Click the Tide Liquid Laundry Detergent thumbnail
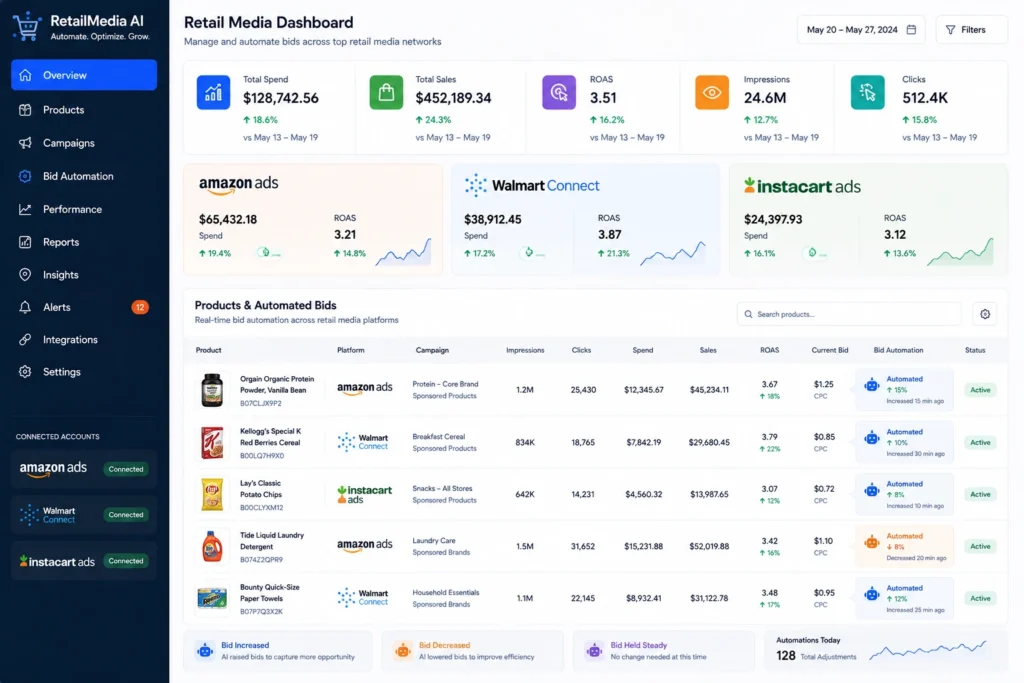1024x683 pixels. (x=212, y=547)
